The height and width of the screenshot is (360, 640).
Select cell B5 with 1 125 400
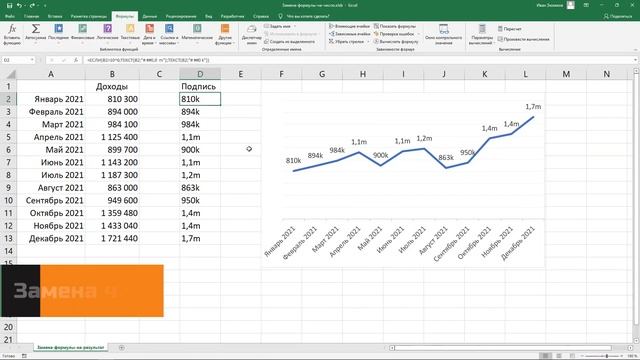112,137
